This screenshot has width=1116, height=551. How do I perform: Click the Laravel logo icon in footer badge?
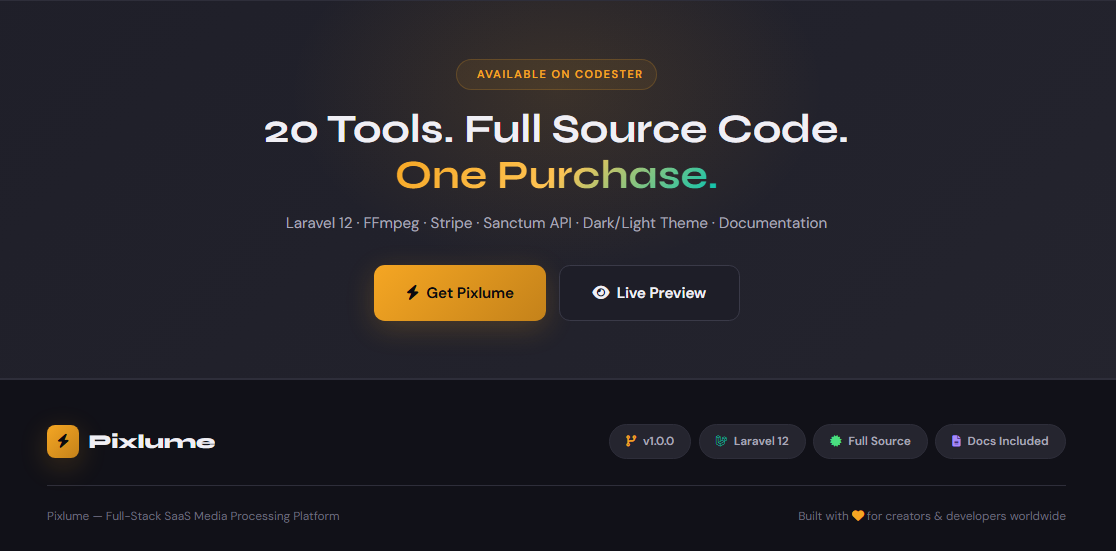[x=721, y=441]
